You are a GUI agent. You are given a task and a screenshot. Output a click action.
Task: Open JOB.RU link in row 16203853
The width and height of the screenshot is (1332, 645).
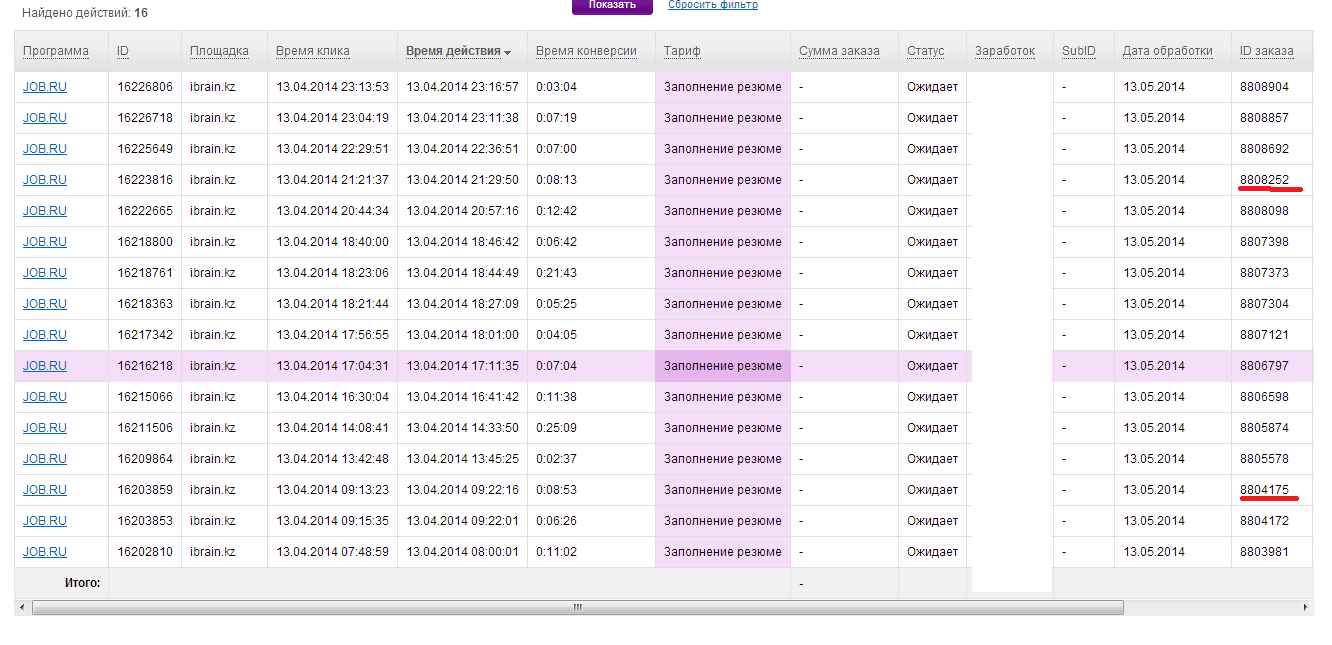tap(45, 521)
